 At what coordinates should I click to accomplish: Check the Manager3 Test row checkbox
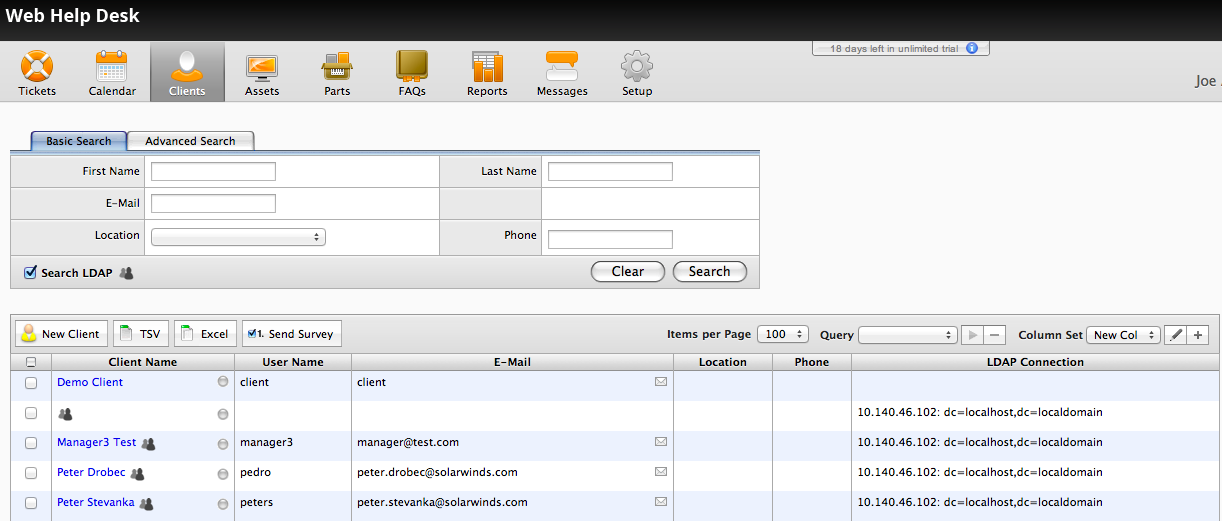tap(31, 443)
